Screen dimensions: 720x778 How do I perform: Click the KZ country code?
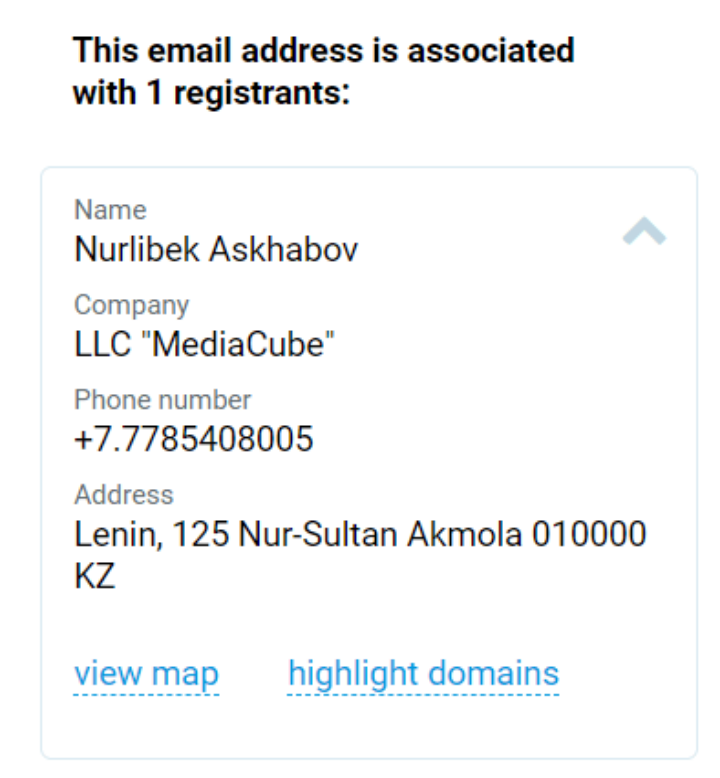pyautogui.click(x=95, y=577)
